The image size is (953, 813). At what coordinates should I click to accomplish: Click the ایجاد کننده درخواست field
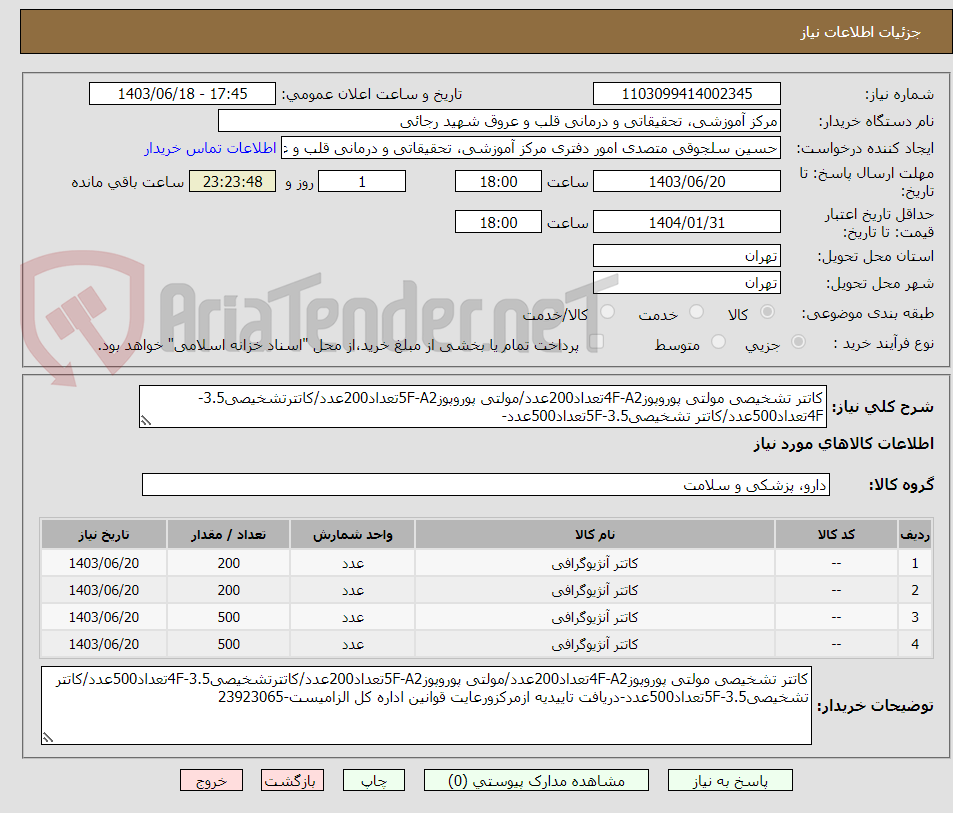click(531, 148)
